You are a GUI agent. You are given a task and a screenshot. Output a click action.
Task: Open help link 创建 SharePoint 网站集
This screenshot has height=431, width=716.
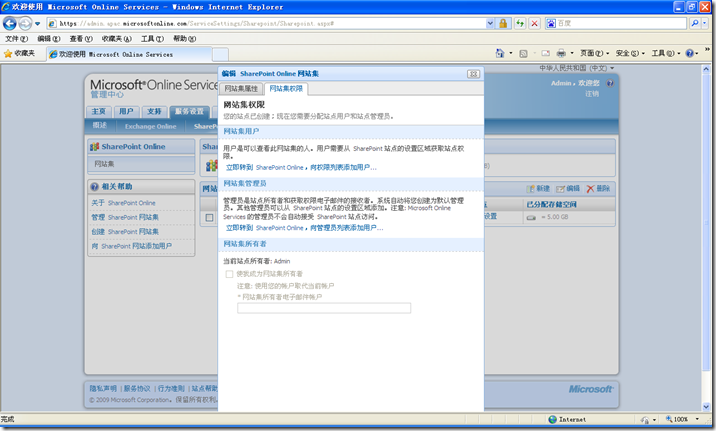click(125, 232)
